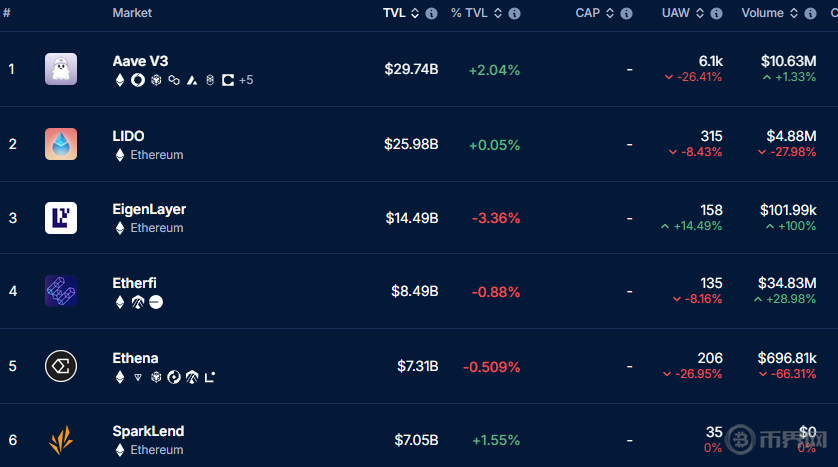Sort the table by % TVL
This screenshot has width=838, height=467.
[x=470, y=14]
